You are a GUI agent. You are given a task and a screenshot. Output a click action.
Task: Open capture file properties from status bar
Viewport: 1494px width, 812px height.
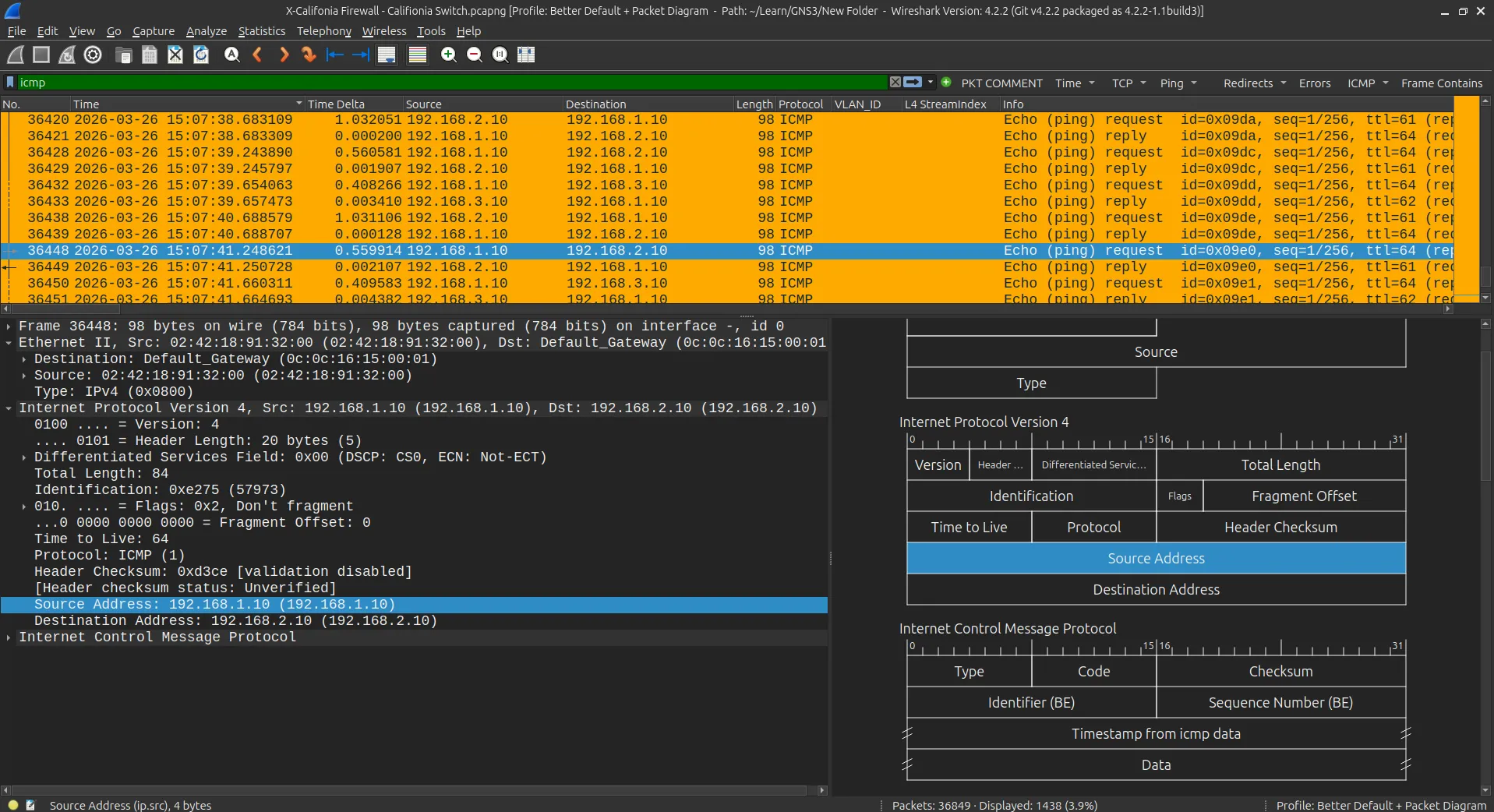pyautogui.click(x=31, y=805)
